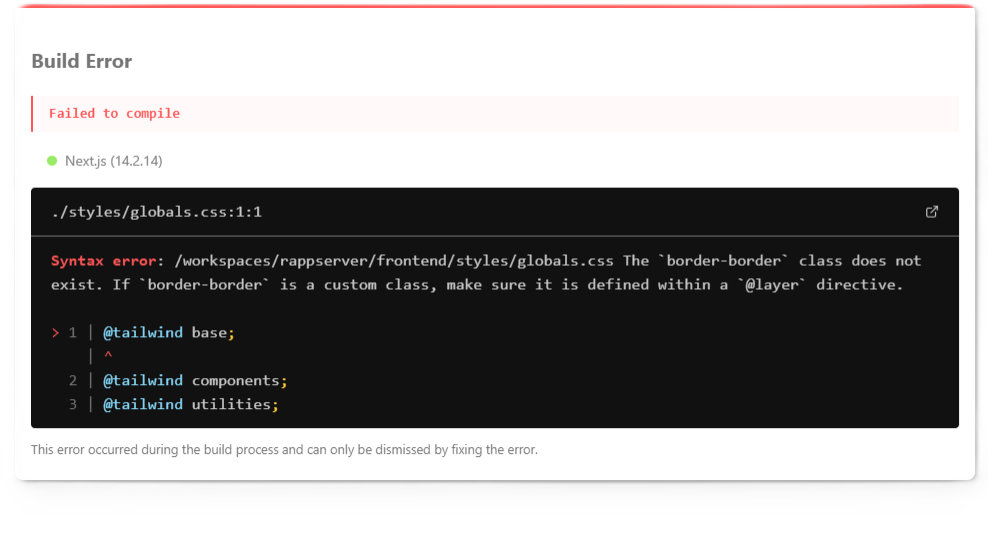Open globals.css in editor via external-link icon
The width and height of the screenshot is (988, 535).
click(931, 212)
